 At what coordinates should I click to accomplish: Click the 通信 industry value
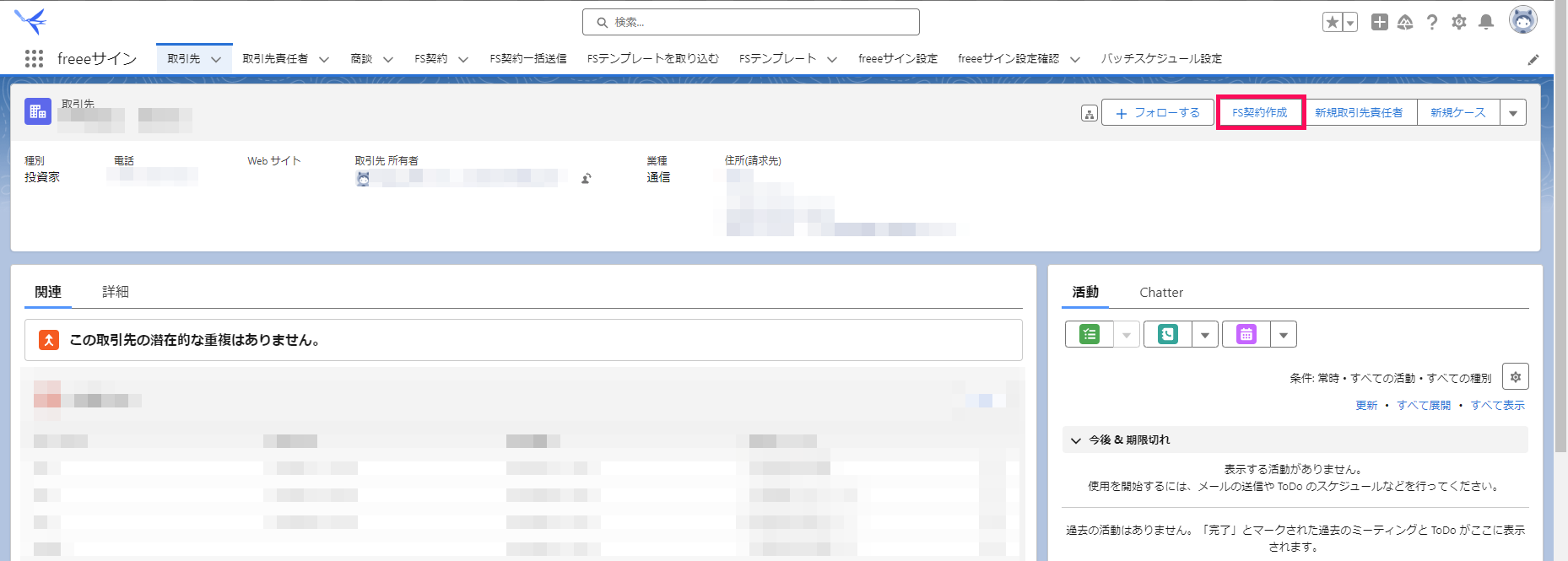point(658,177)
